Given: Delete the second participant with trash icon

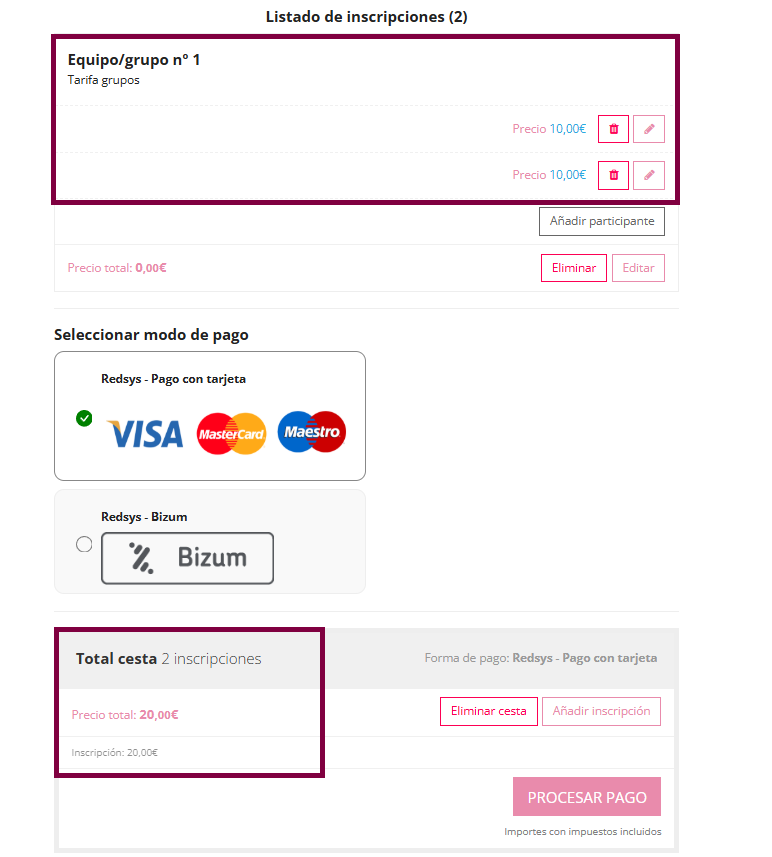Looking at the screenshot, I should tap(613, 175).
